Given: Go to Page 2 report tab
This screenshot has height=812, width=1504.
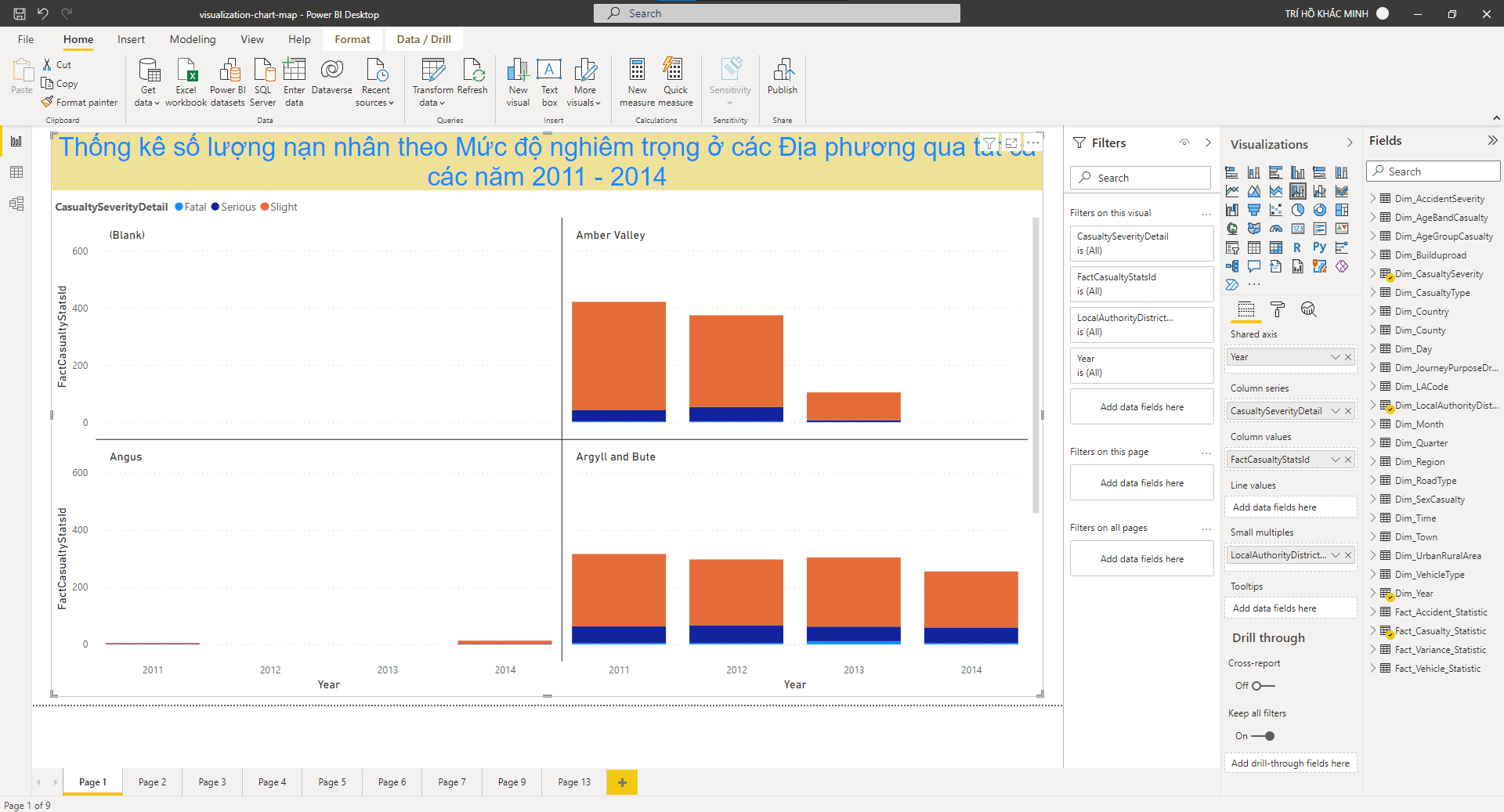Looking at the screenshot, I should (152, 782).
